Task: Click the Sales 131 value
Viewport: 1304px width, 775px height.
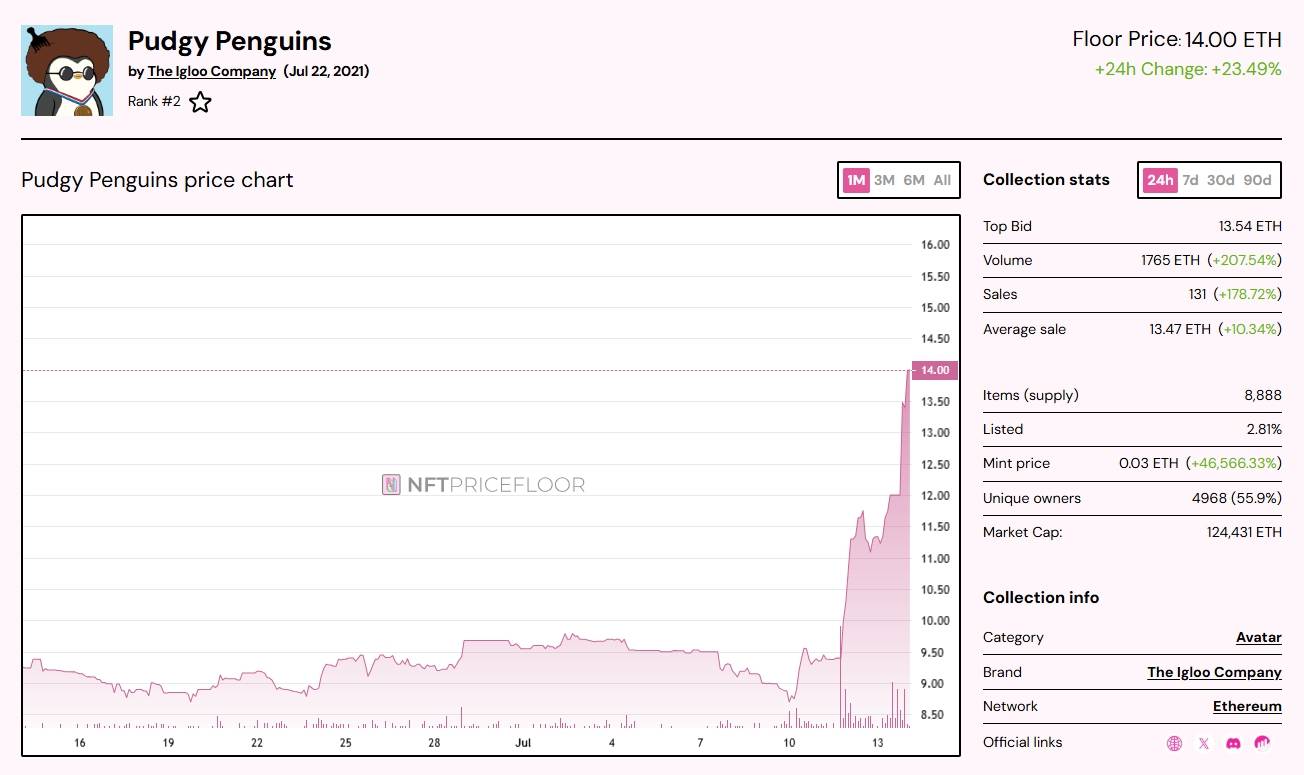Action: [x=1196, y=295]
